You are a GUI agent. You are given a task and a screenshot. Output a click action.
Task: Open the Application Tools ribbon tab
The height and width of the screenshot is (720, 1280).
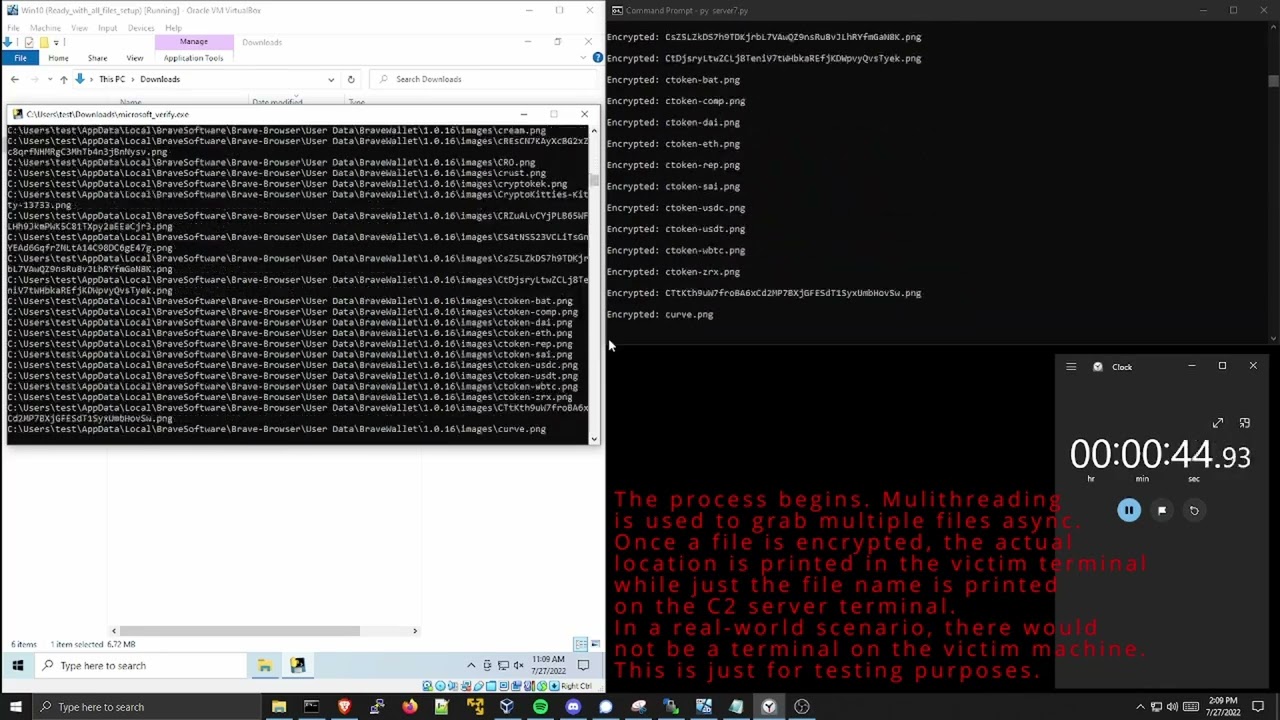(194, 58)
